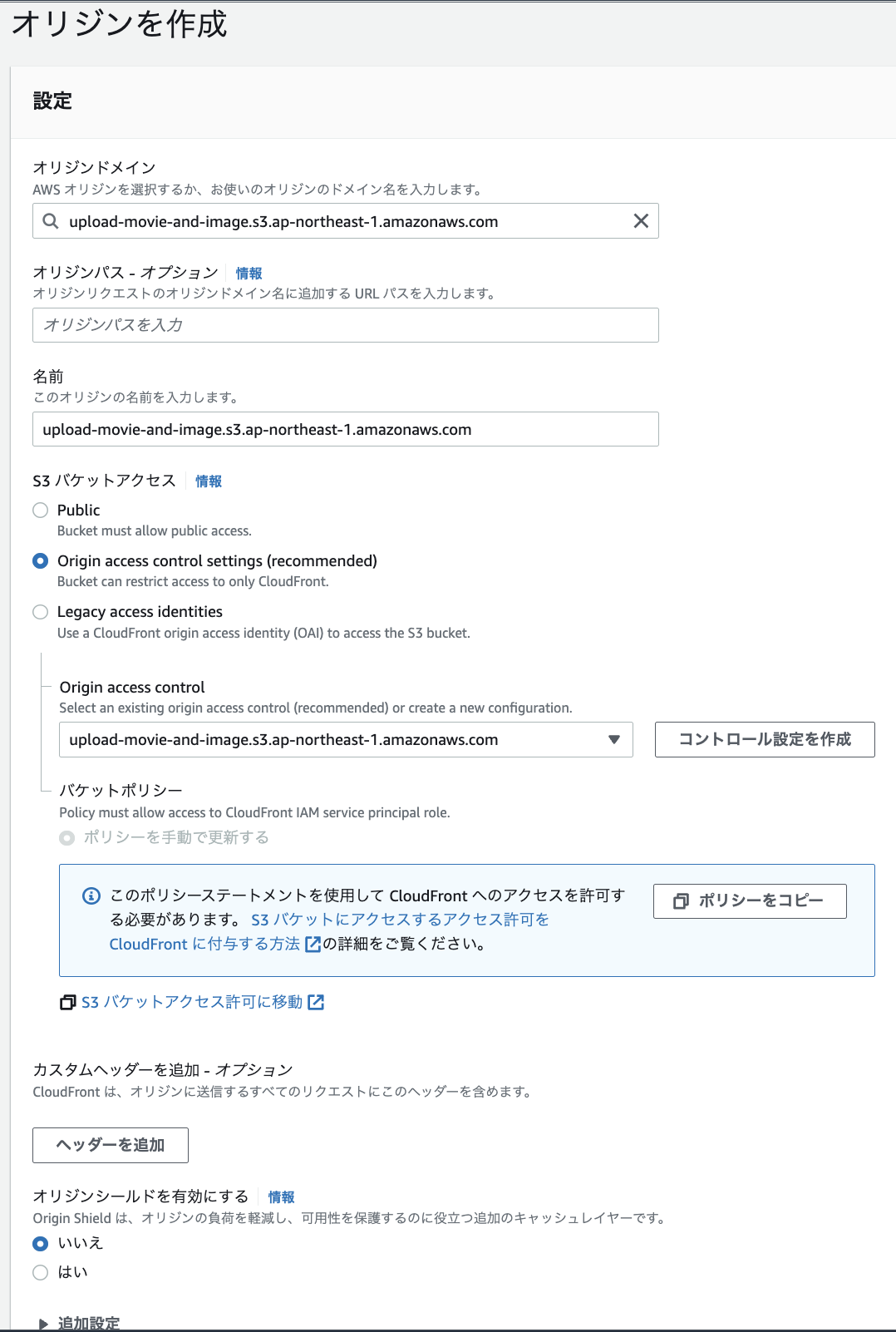896x1332 pixels.
Task: Click the ヘッダーを追加 button
Action: coord(110,1145)
